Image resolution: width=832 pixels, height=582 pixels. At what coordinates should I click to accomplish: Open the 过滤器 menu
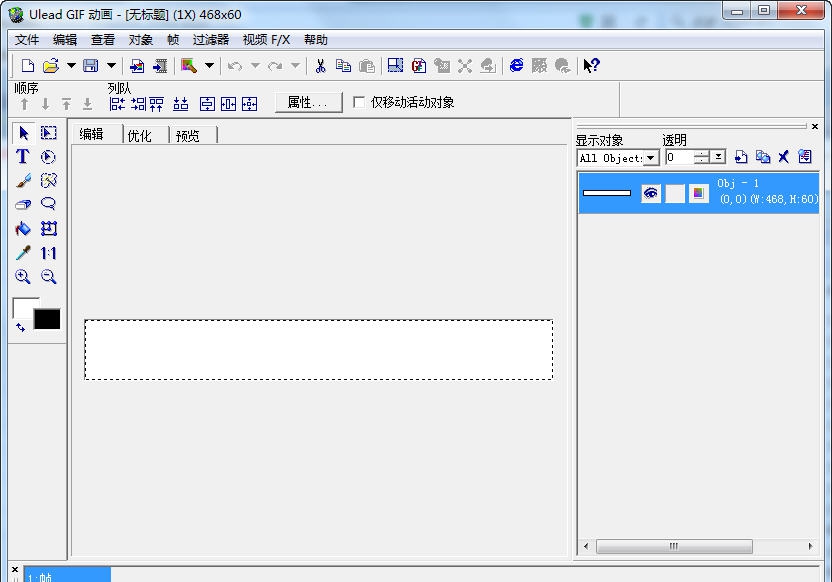(214, 39)
